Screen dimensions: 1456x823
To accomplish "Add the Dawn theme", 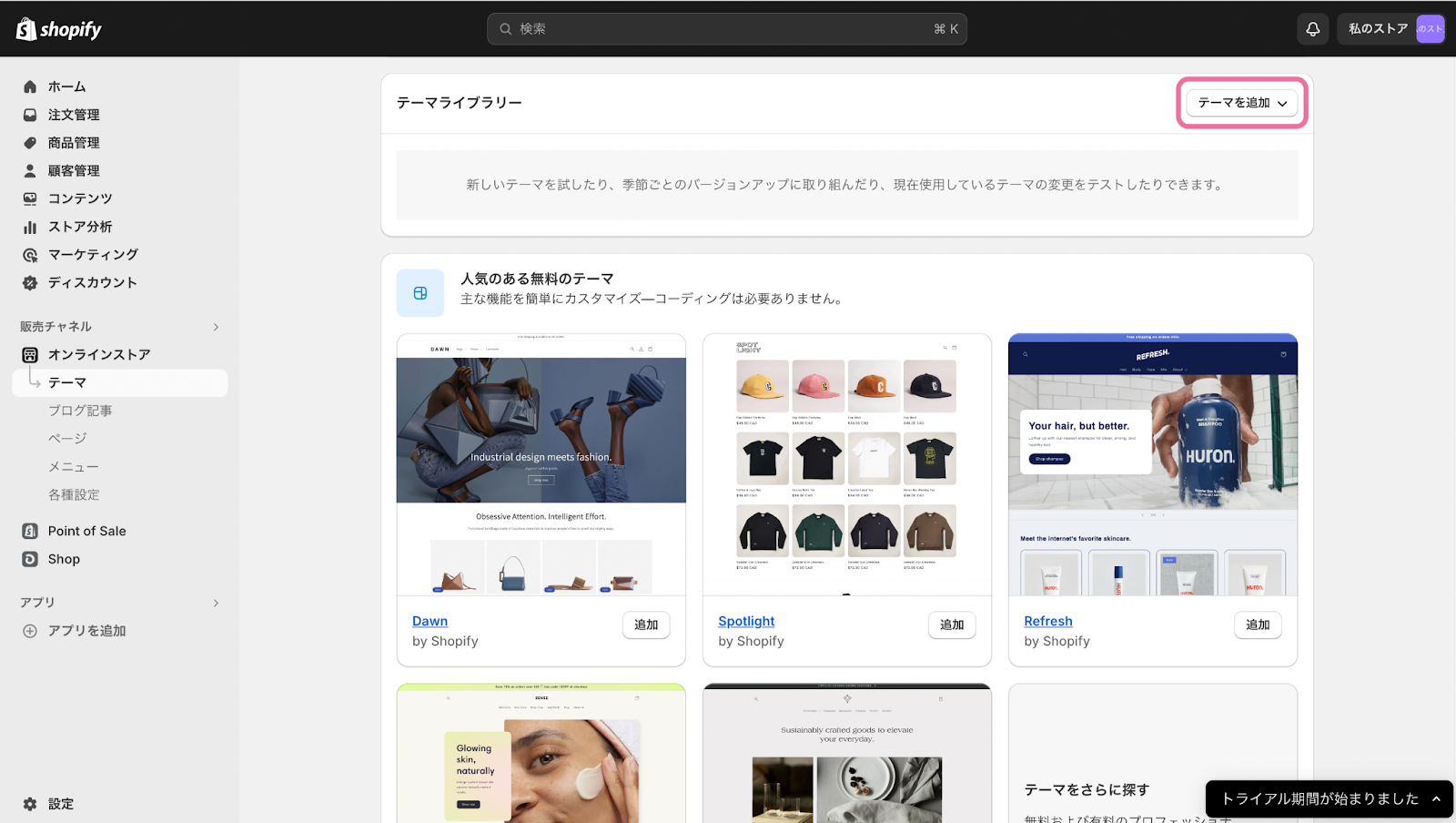I will tap(646, 625).
